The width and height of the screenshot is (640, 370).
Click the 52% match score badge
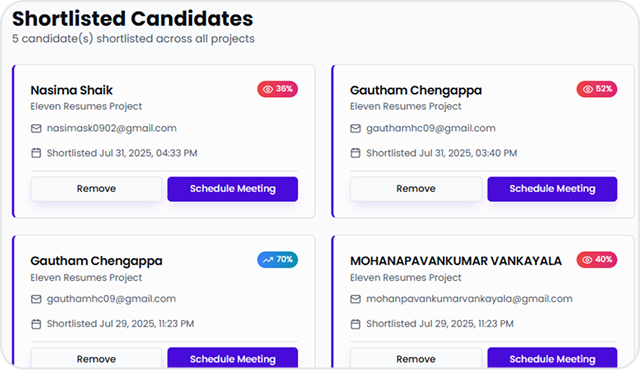[x=597, y=89]
